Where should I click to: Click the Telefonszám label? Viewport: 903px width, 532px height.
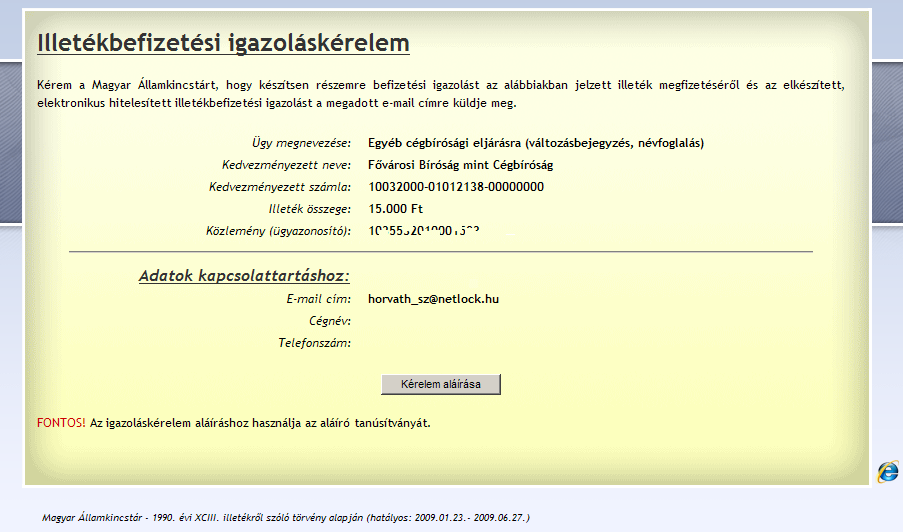(314, 343)
